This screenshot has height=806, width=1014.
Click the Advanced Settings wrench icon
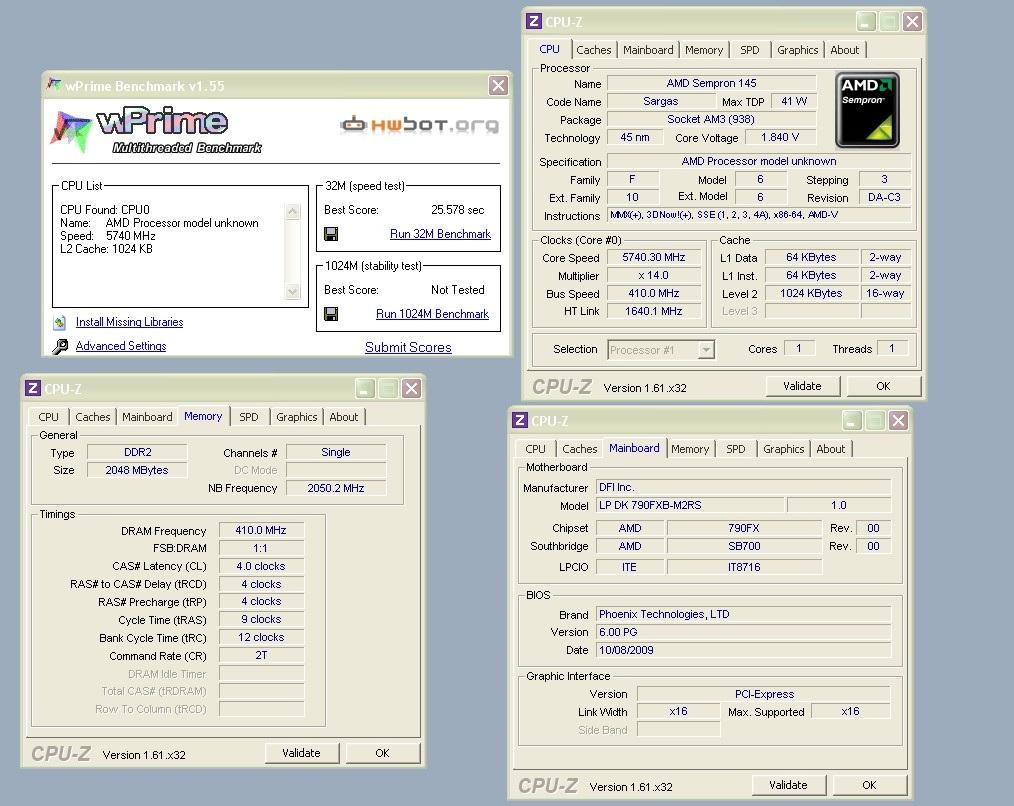coord(60,347)
